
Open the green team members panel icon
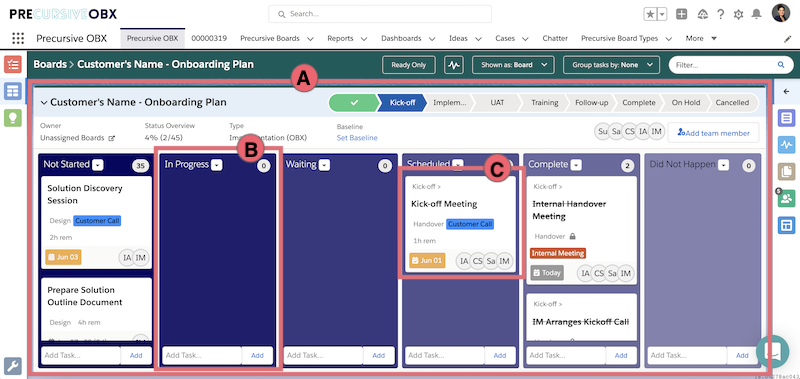(x=787, y=198)
